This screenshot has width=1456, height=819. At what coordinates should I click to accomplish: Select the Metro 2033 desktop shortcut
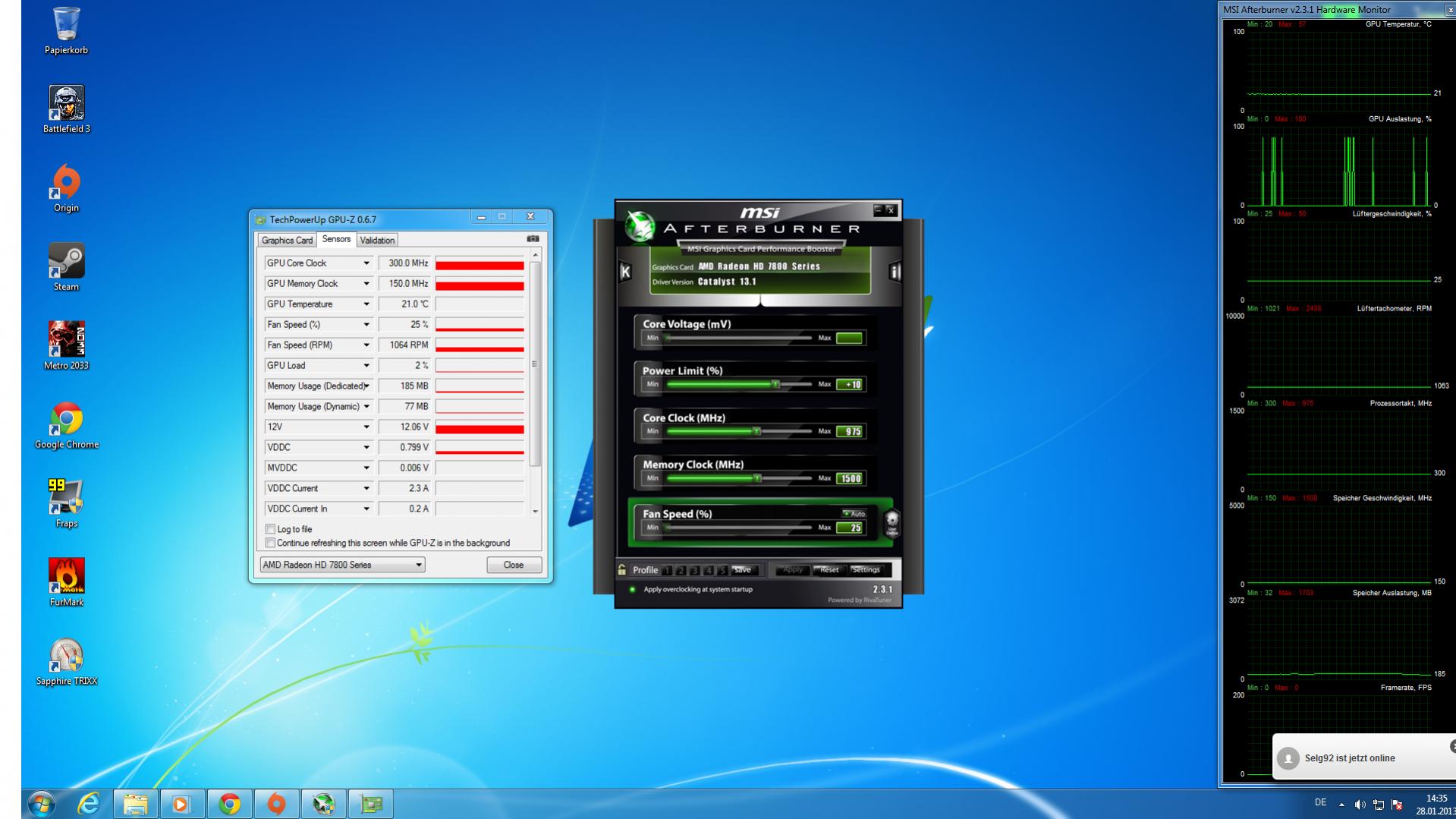pyautogui.click(x=66, y=346)
